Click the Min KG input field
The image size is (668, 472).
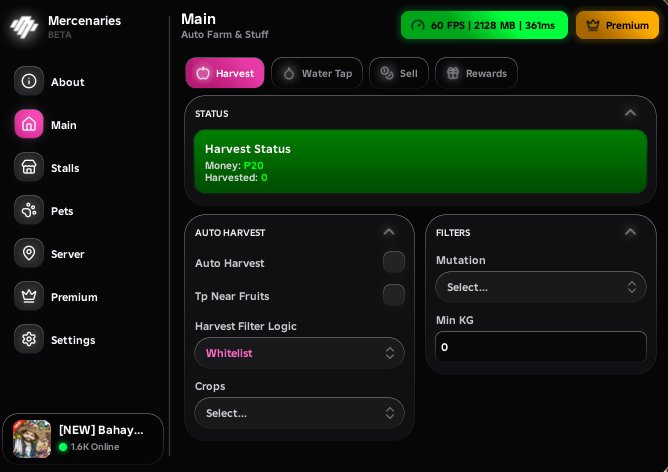[541, 347]
